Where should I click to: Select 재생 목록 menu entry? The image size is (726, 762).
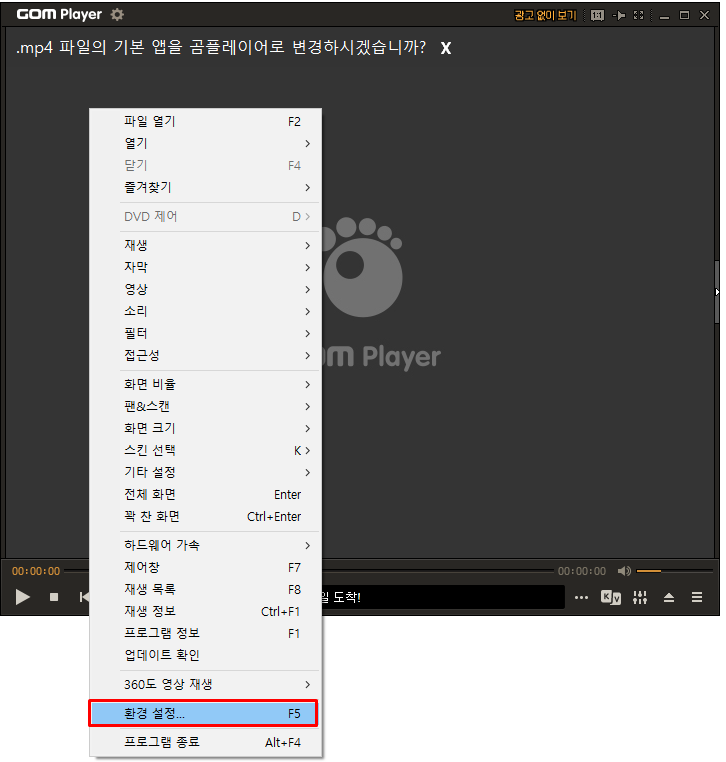click(205, 589)
